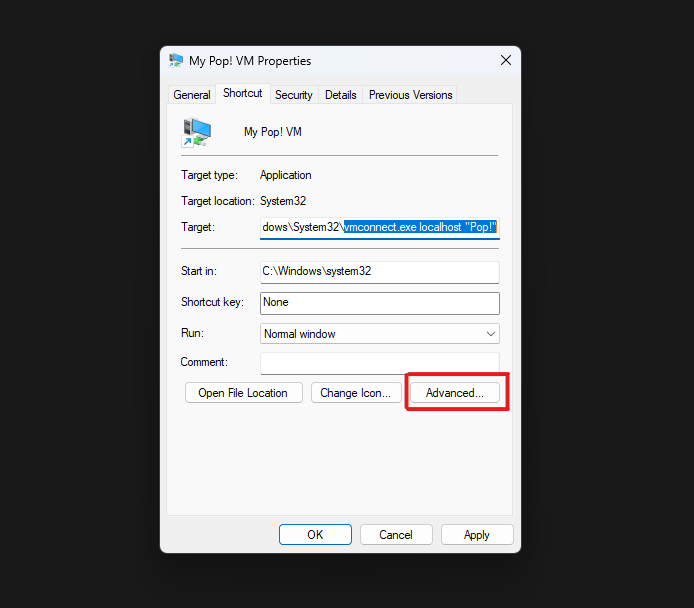
Task: Go to the Details tab
Action: coord(340,95)
